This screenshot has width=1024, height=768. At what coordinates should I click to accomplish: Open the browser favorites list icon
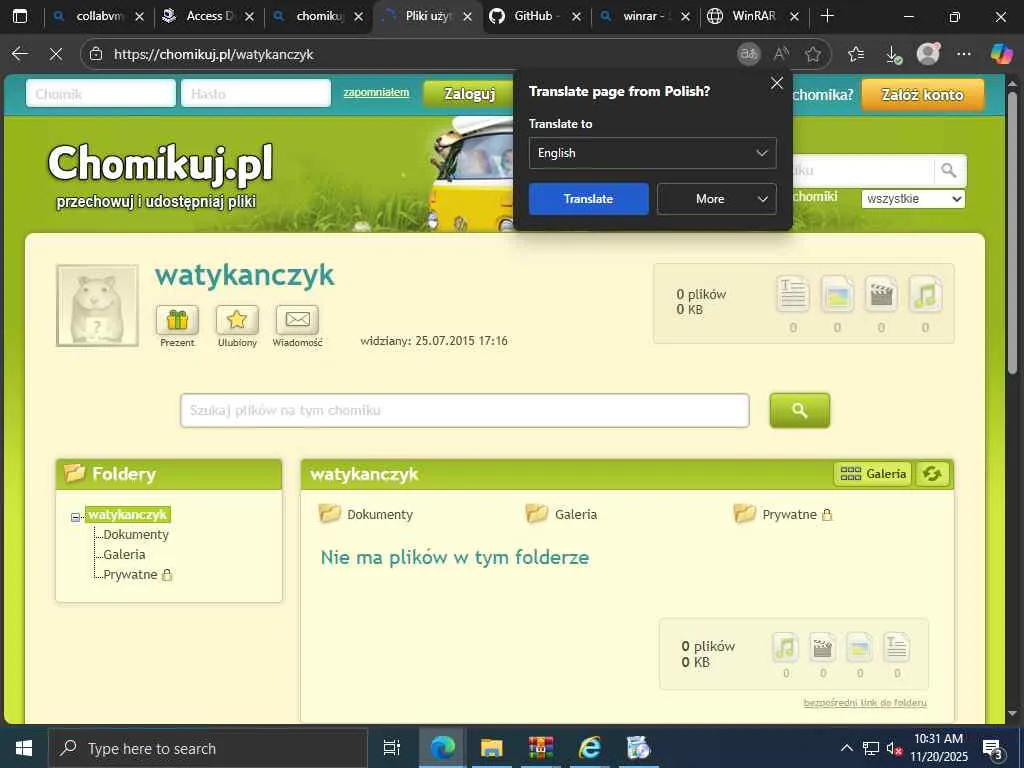pyautogui.click(x=856, y=54)
